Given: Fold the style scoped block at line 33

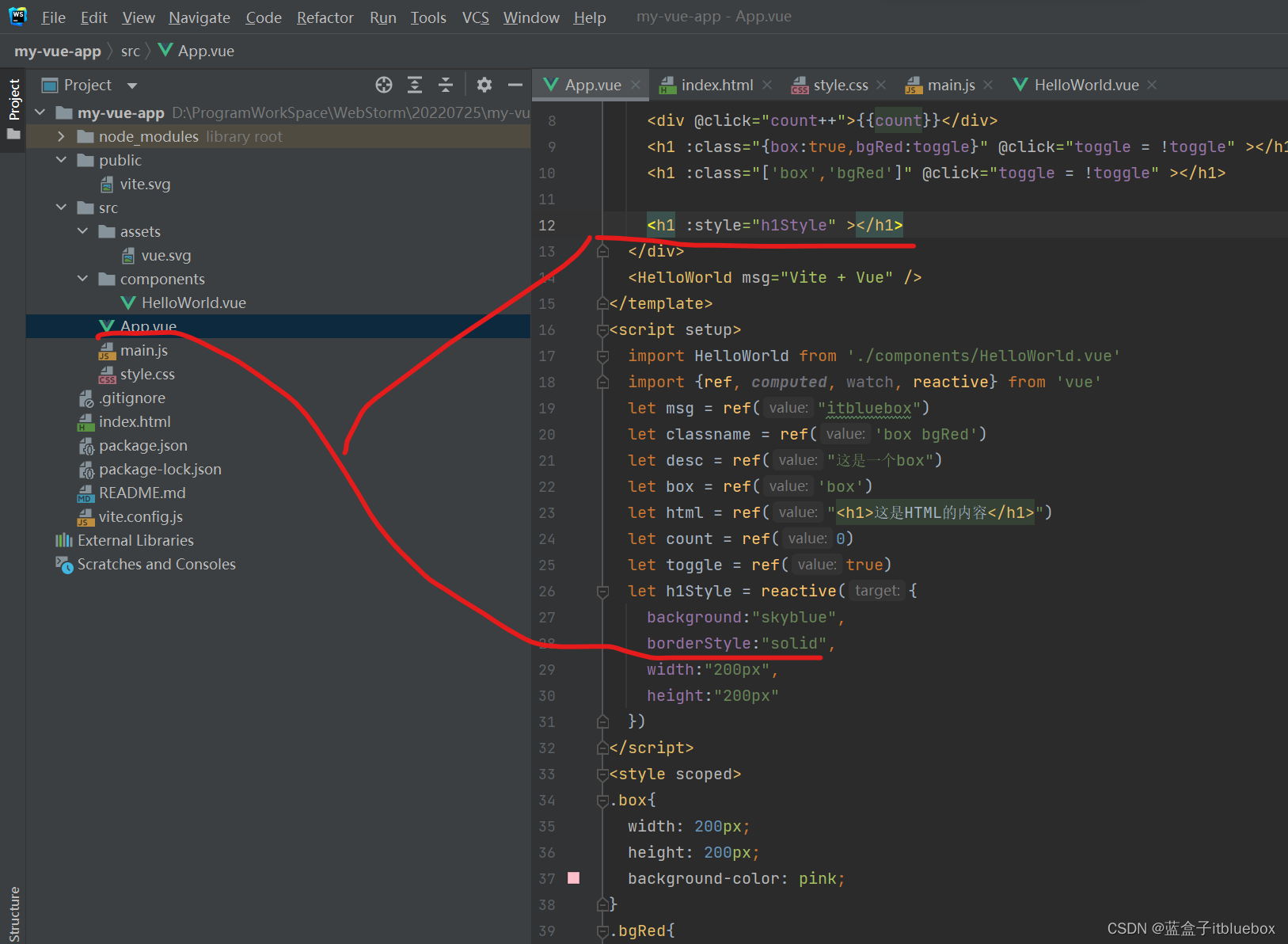Looking at the screenshot, I should click(602, 774).
